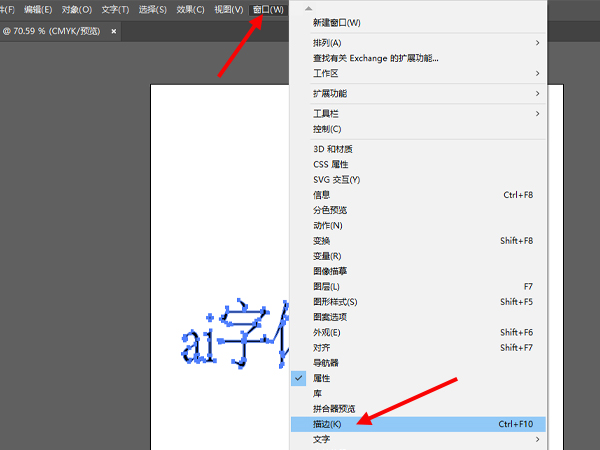
Task: Open the 外观(E) panel
Action: (x=327, y=332)
